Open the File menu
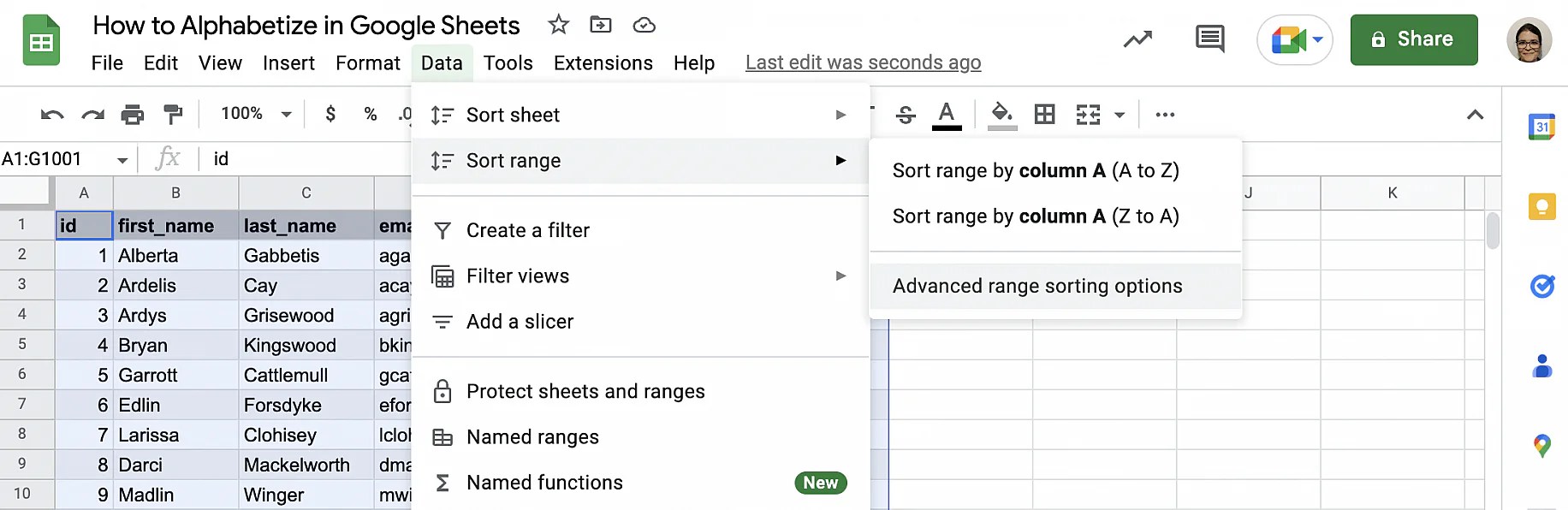The image size is (1568, 510). tap(107, 63)
